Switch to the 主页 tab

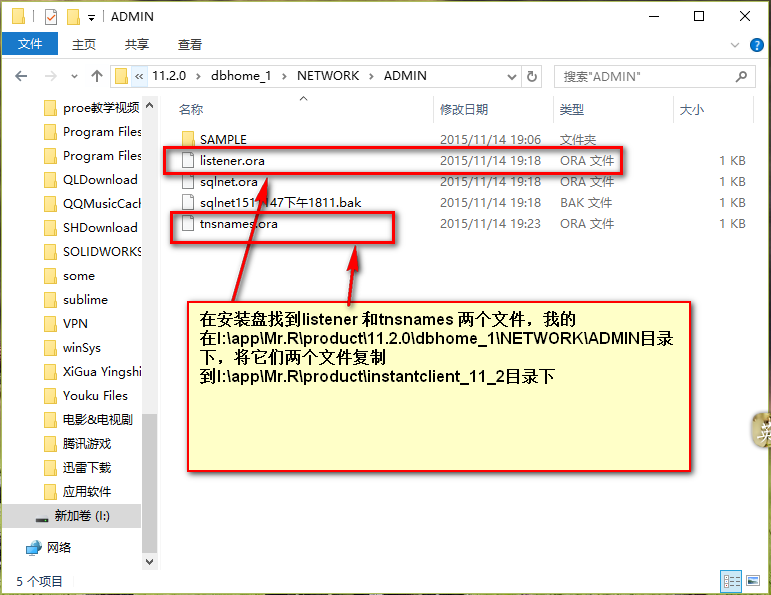click(x=84, y=45)
